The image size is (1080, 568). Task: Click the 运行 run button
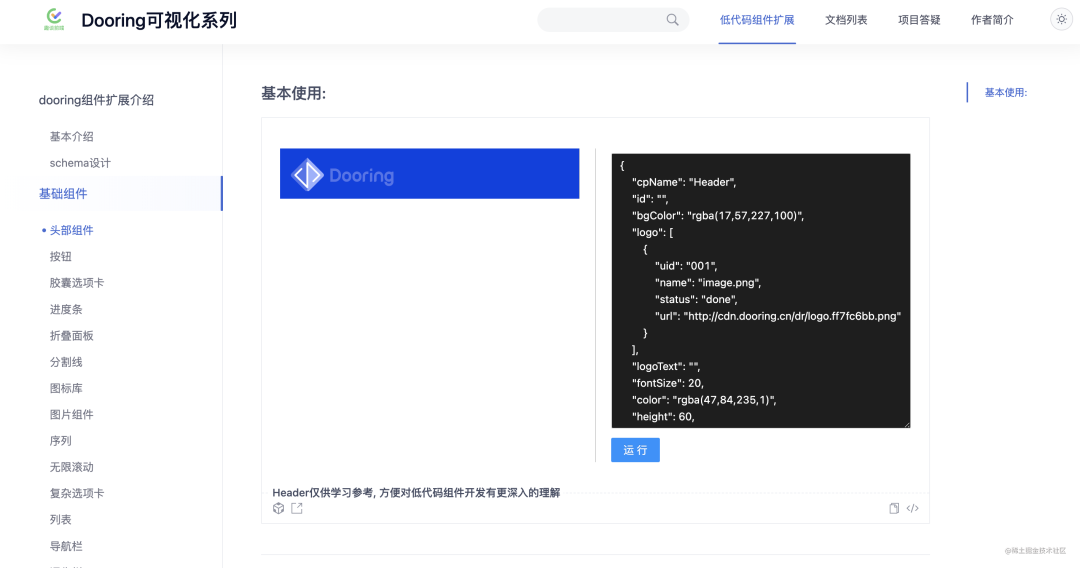click(635, 450)
